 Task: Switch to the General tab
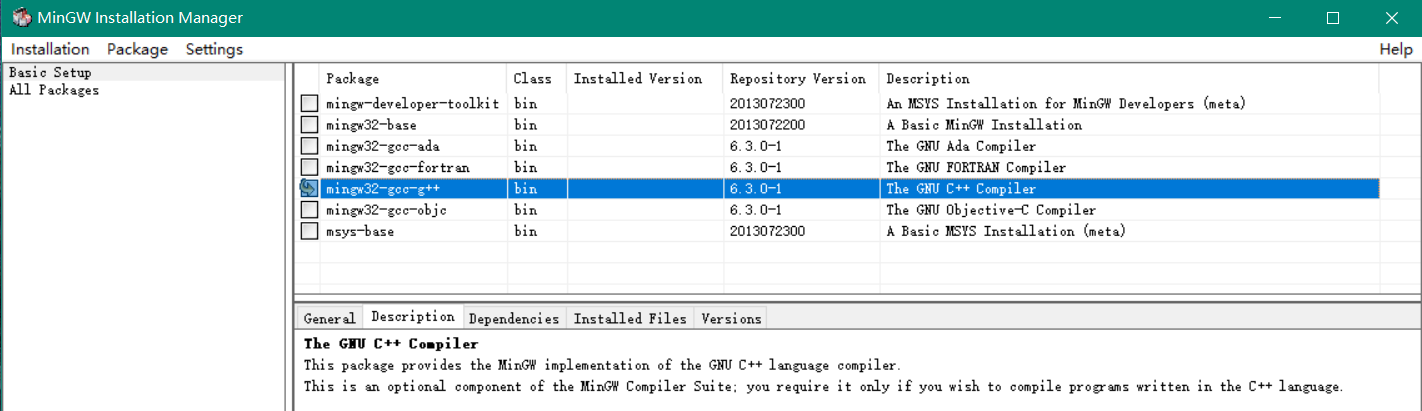(x=329, y=318)
